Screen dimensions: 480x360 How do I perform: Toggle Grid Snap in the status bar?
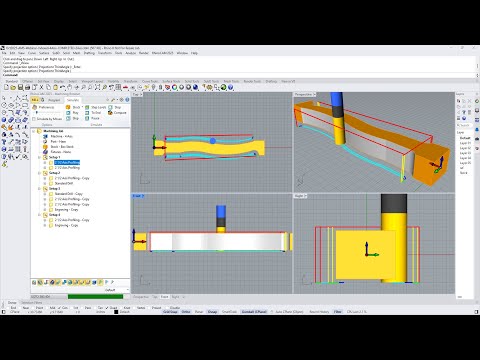click(170, 312)
